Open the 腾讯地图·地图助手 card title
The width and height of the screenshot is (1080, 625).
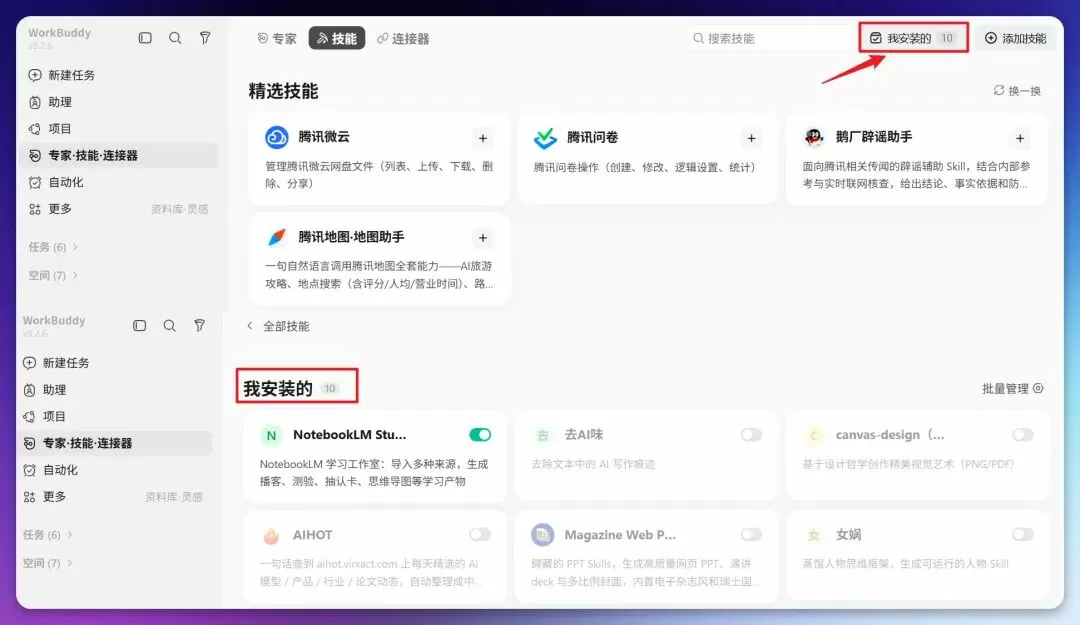click(x=351, y=237)
